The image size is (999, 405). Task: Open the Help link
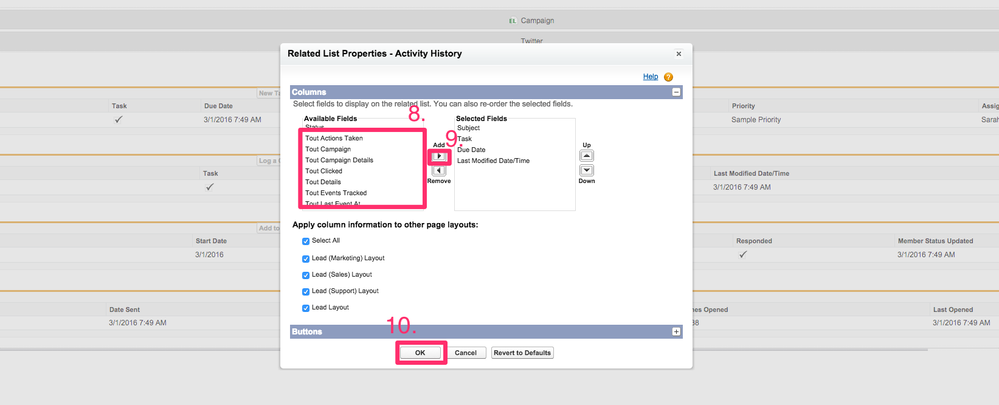[x=650, y=77]
